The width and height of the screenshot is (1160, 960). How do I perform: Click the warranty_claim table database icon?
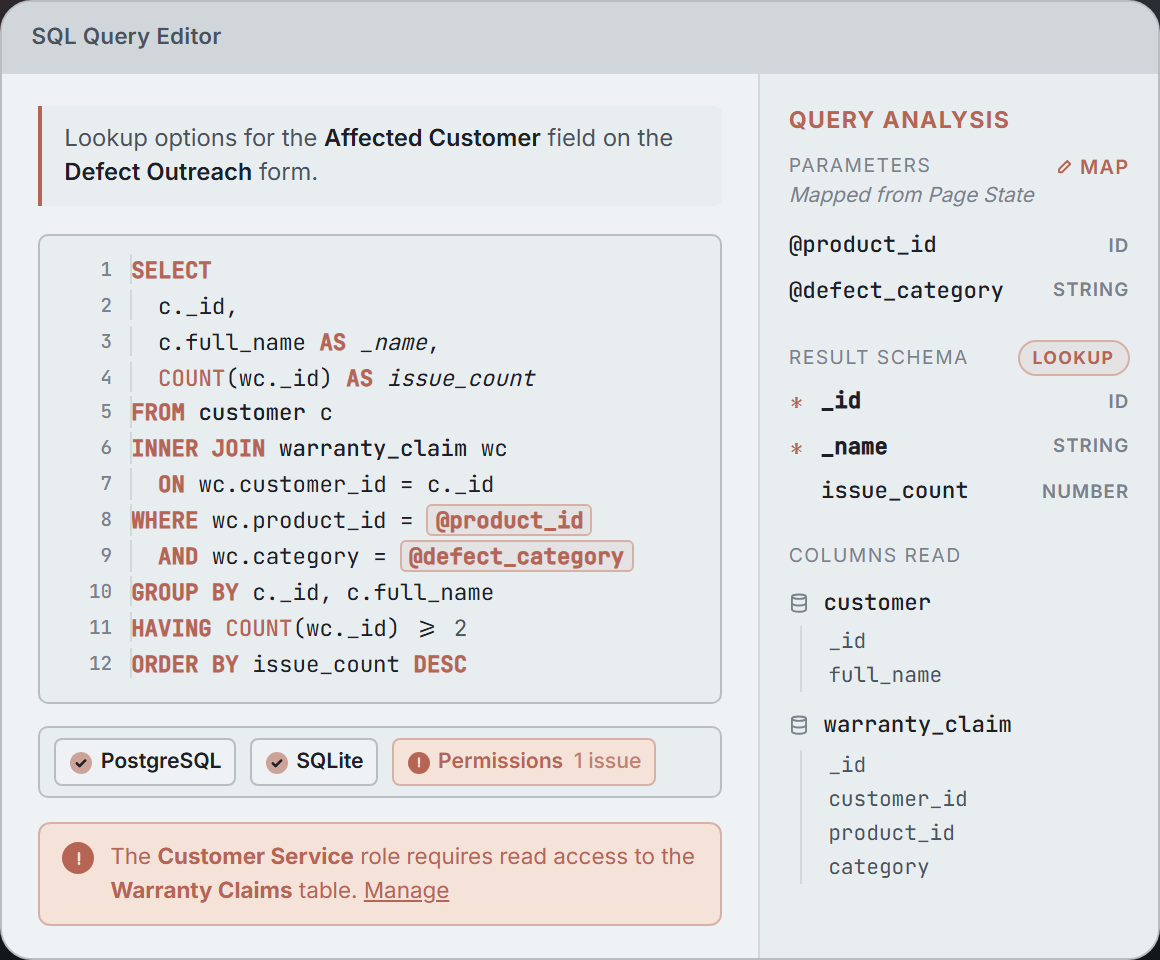point(799,725)
